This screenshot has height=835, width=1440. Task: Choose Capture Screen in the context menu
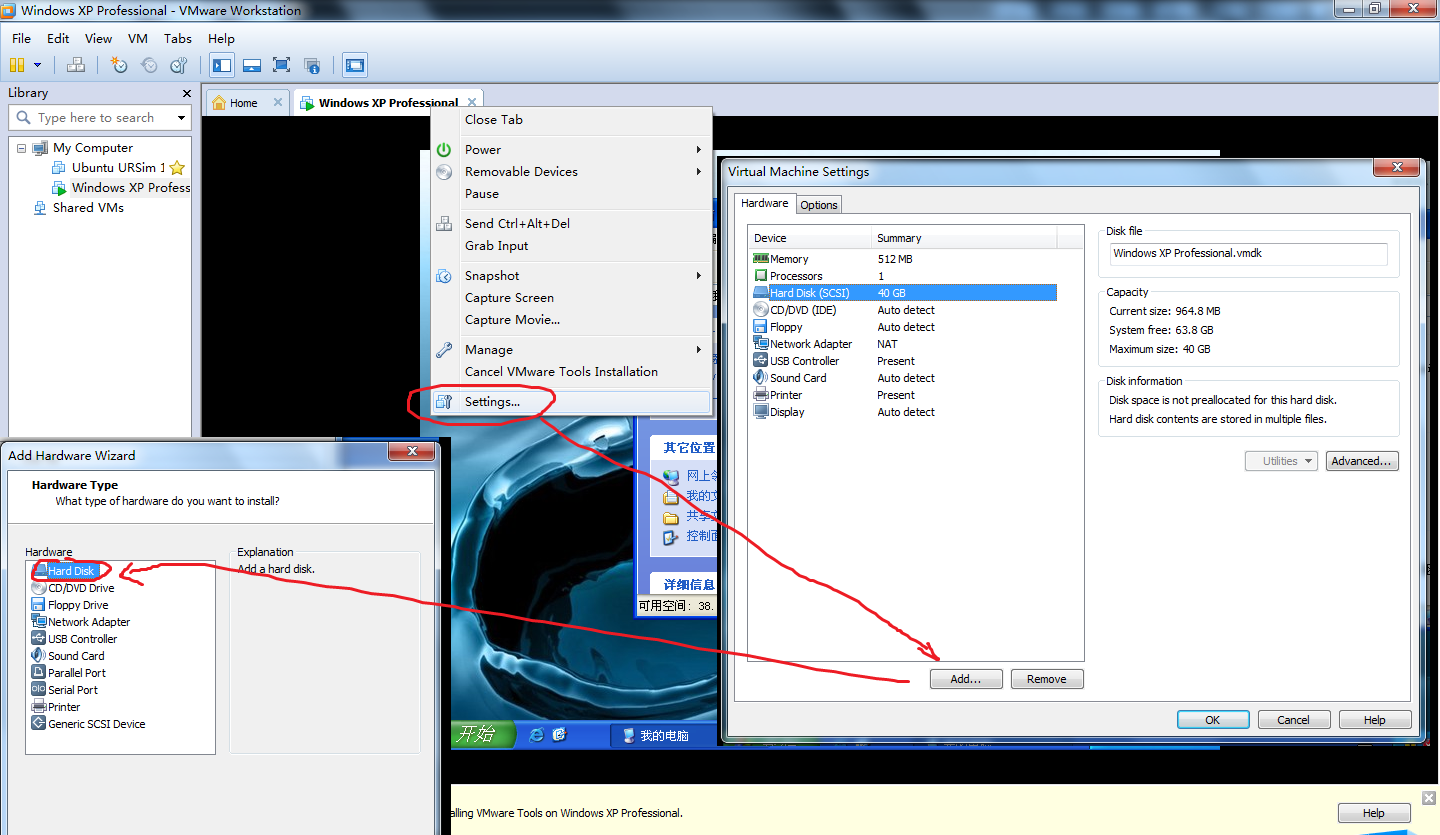(571, 298)
